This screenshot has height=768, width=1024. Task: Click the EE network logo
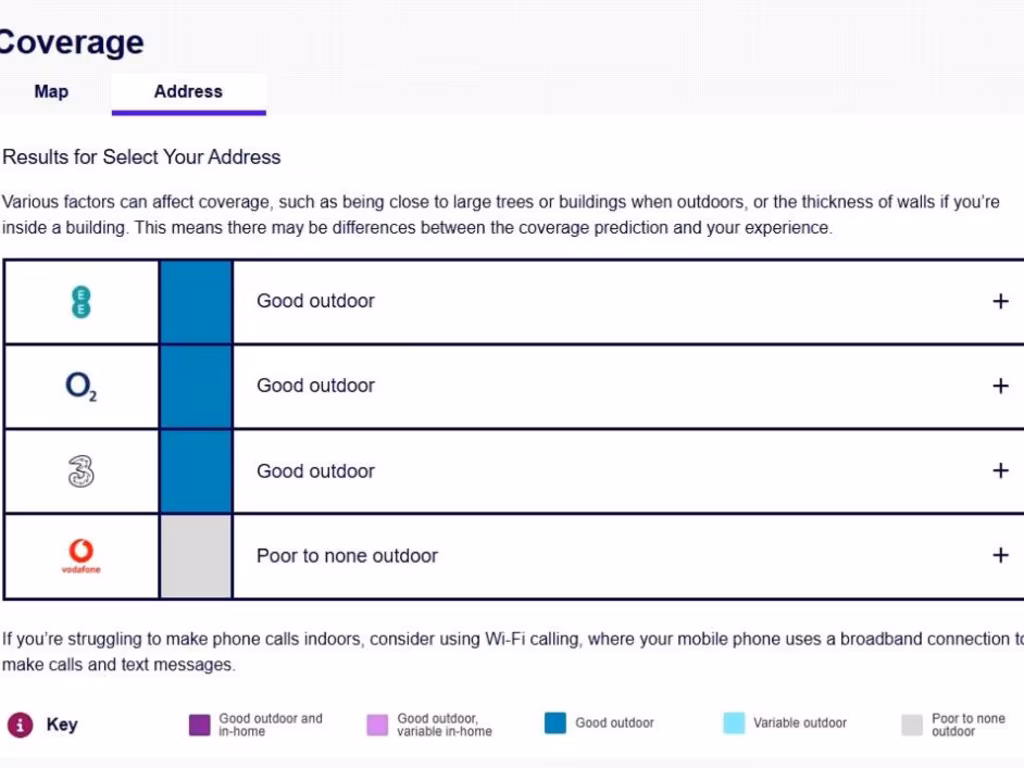pyautogui.click(x=81, y=302)
